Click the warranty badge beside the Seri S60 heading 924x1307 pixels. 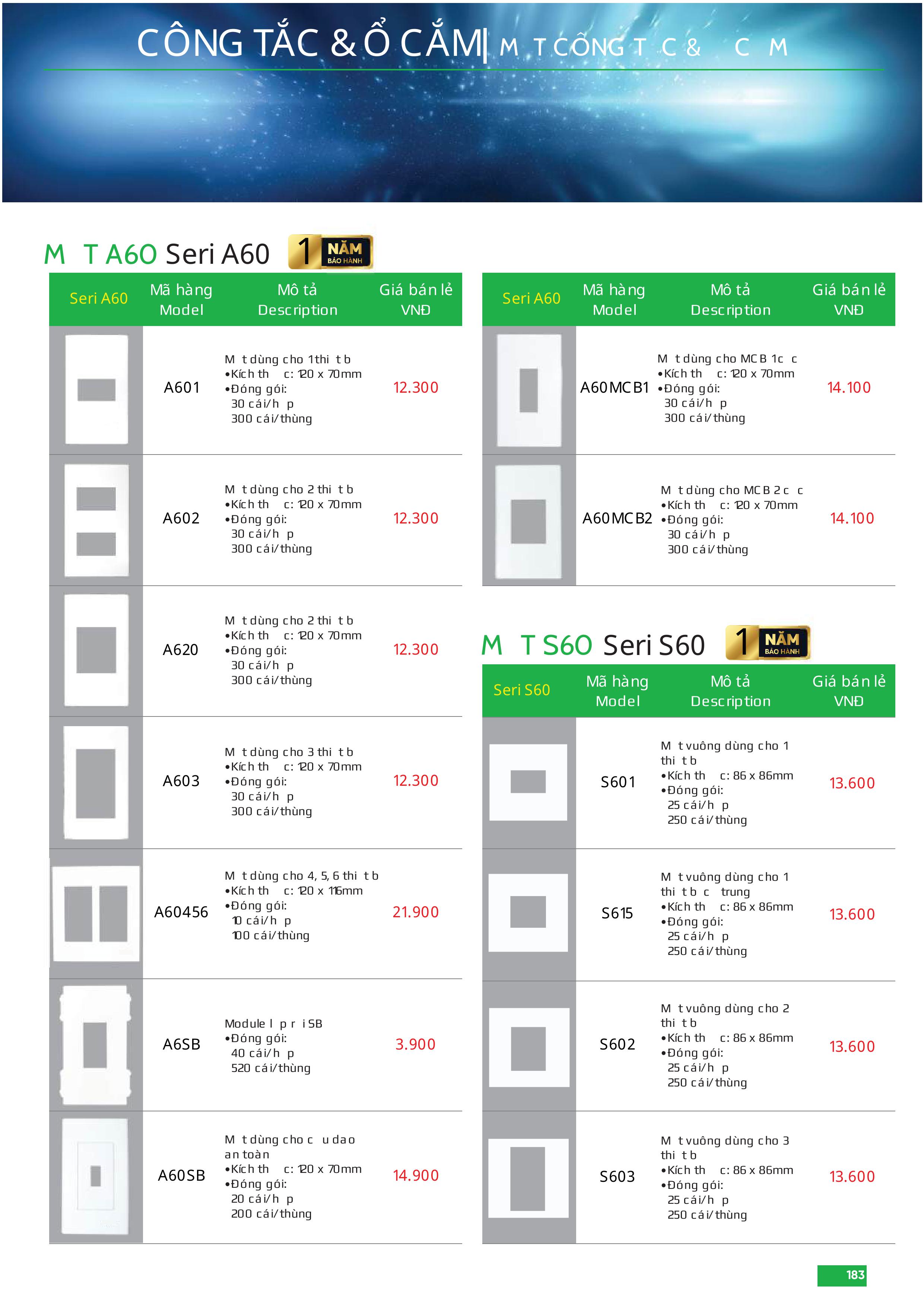tap(768, 643)
